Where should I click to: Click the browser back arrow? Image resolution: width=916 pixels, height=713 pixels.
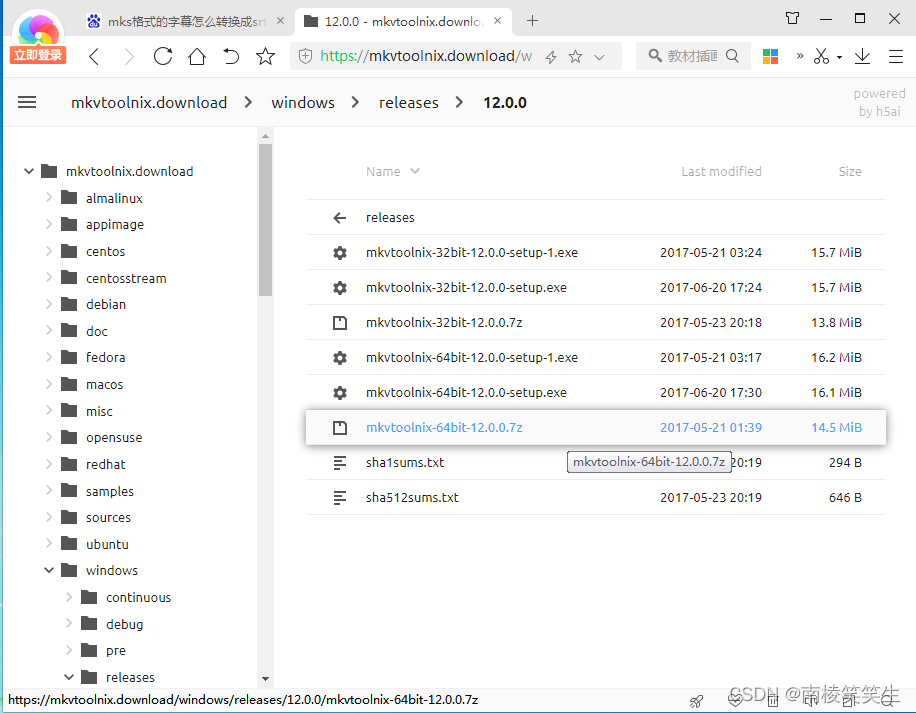[94, 57]
